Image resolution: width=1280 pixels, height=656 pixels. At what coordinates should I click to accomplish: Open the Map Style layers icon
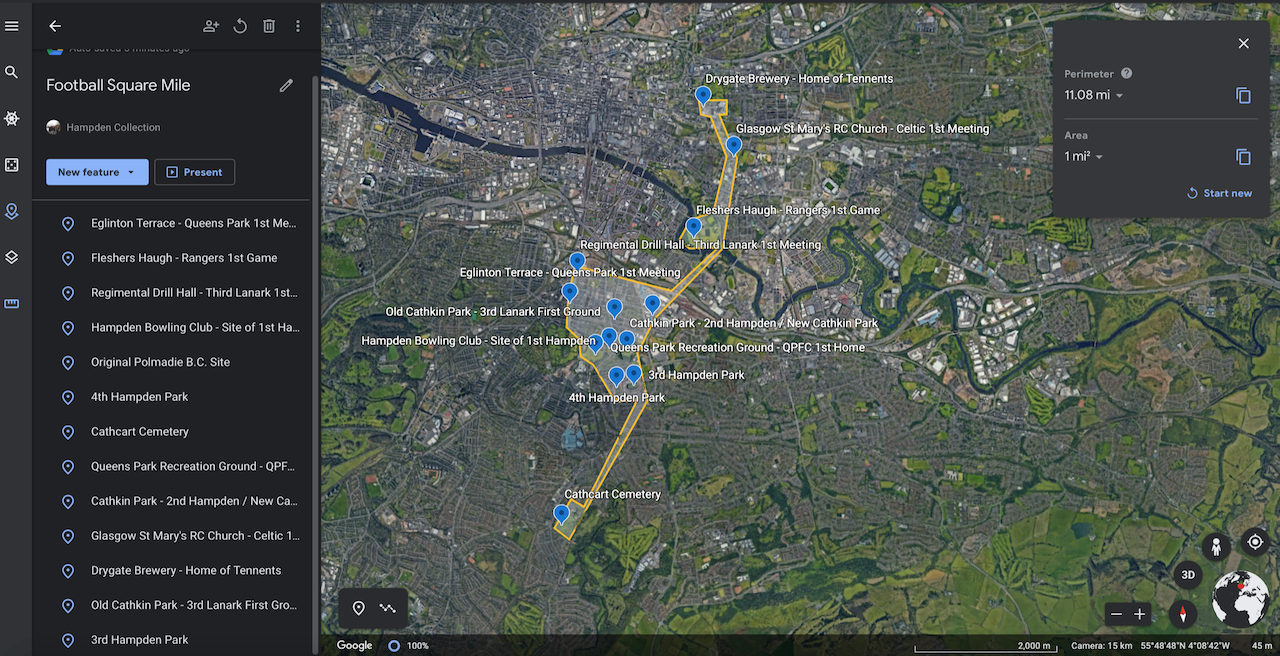[x=12, y=257]
